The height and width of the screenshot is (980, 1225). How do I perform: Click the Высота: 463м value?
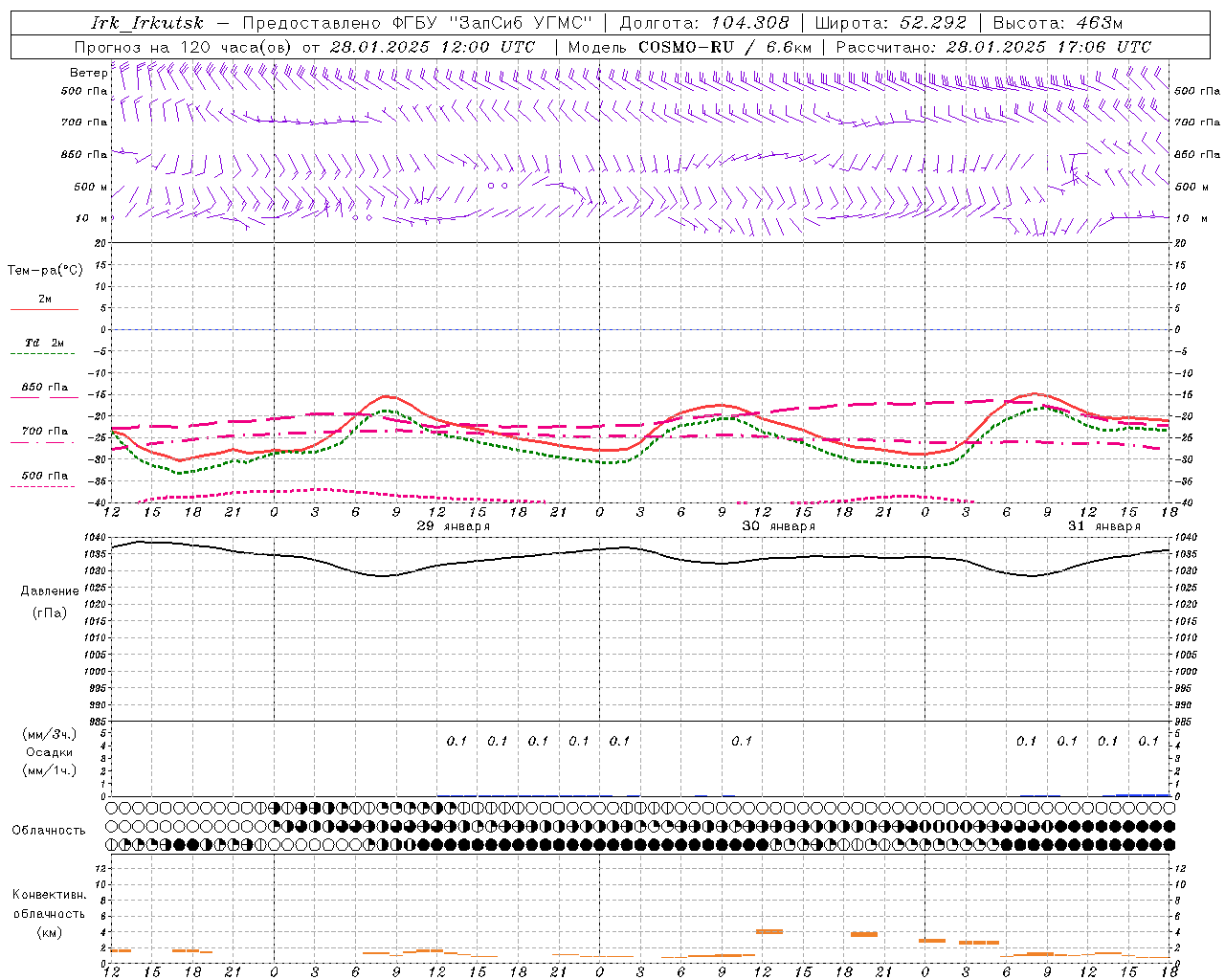click(x=1058, y=23)
